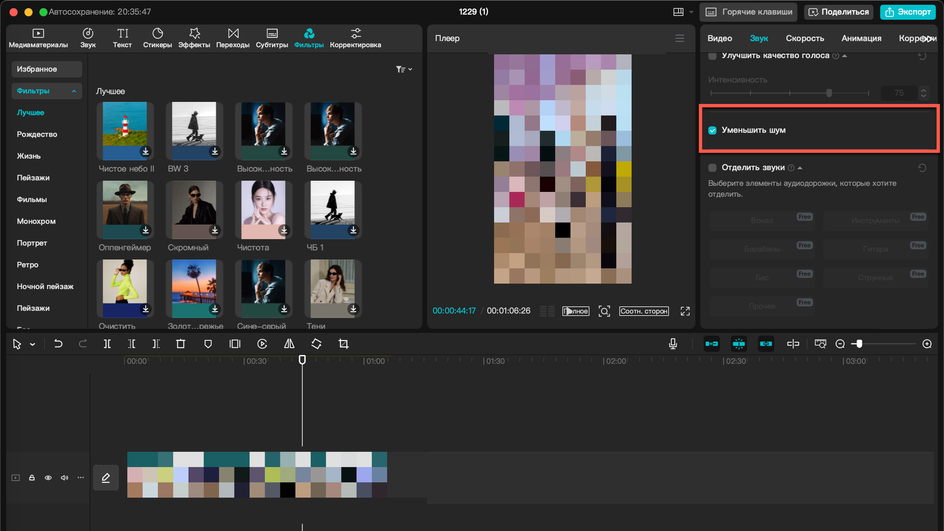Viewport: 944px width, 531px height.
Task: Select Ретро filter category
Action: [x=27, y=264]
